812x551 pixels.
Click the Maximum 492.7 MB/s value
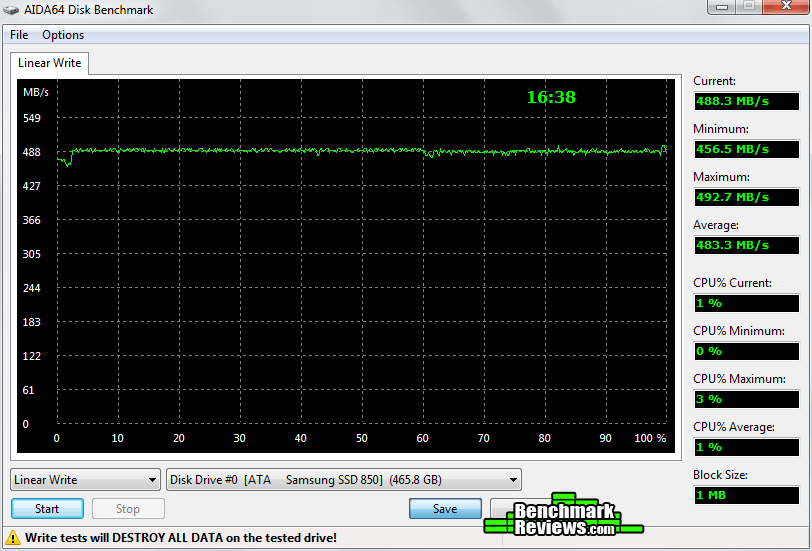coord(747,197)
